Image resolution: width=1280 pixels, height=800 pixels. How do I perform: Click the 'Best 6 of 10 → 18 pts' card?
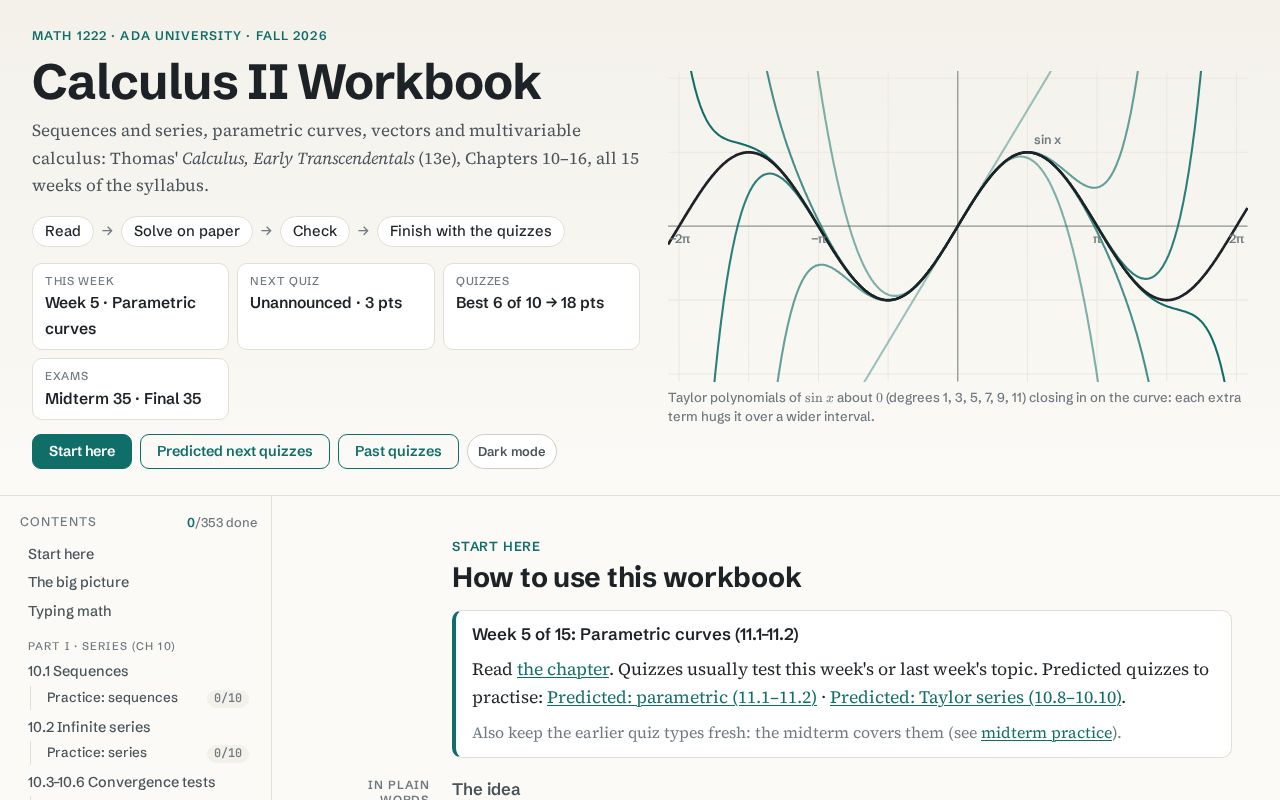coord(541,307)
